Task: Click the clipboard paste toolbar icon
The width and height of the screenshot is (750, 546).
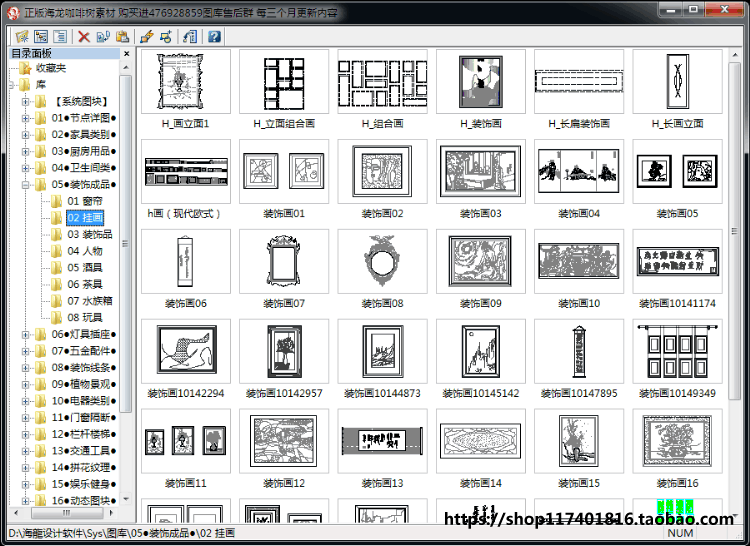Action: [x=122, y=36]
